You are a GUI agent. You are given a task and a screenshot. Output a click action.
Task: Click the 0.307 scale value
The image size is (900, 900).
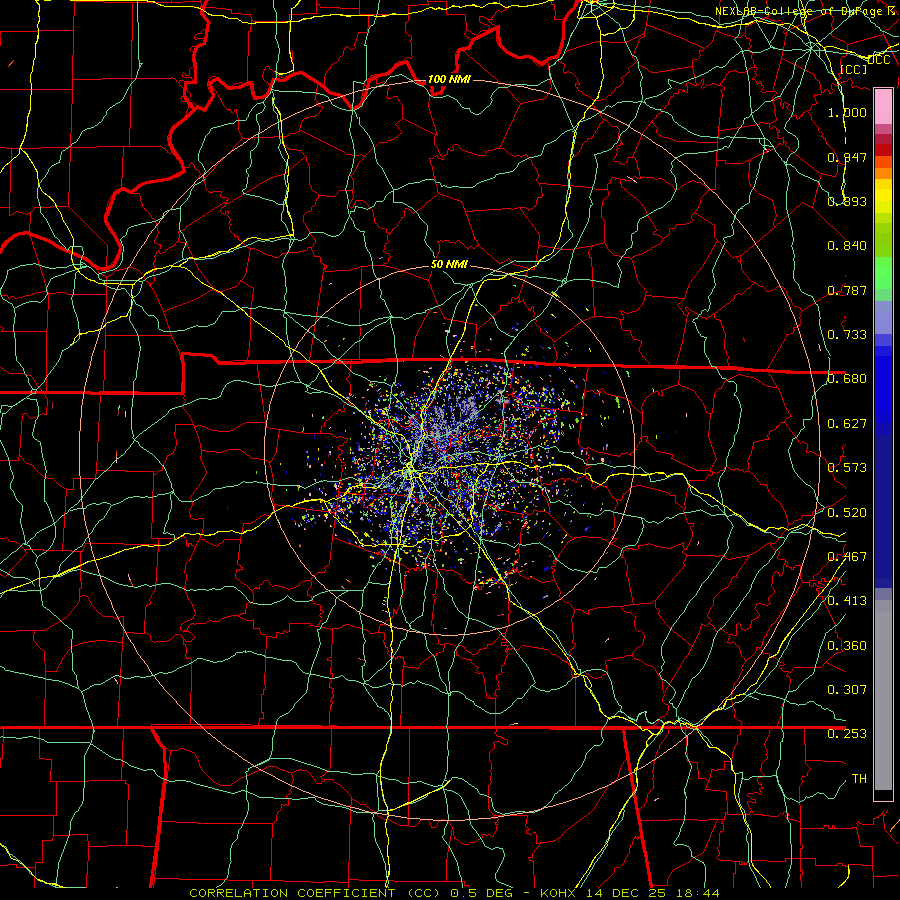point(847,689)
